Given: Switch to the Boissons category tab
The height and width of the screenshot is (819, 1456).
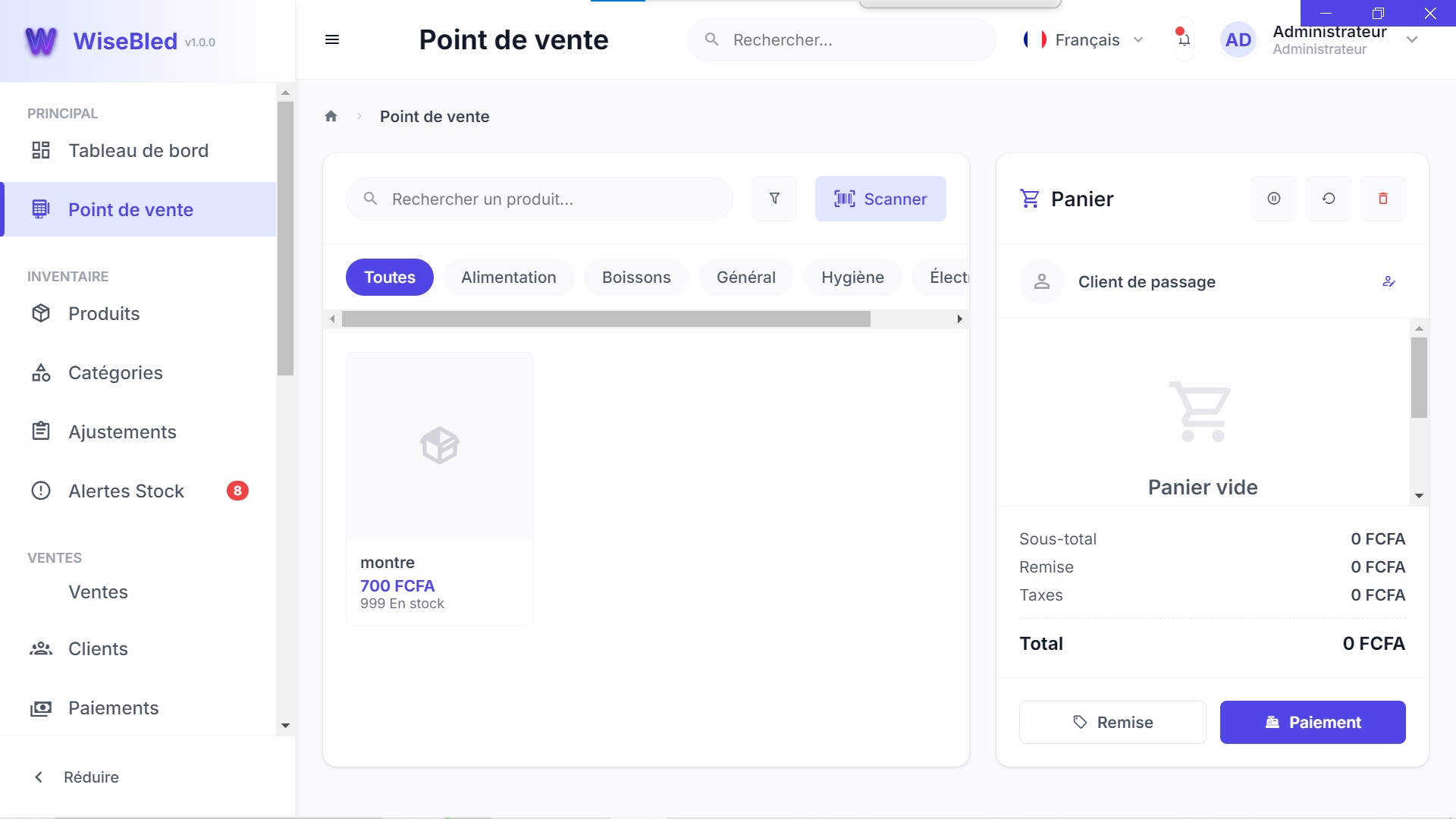Looking at the screenshot, I should point(635,277).
